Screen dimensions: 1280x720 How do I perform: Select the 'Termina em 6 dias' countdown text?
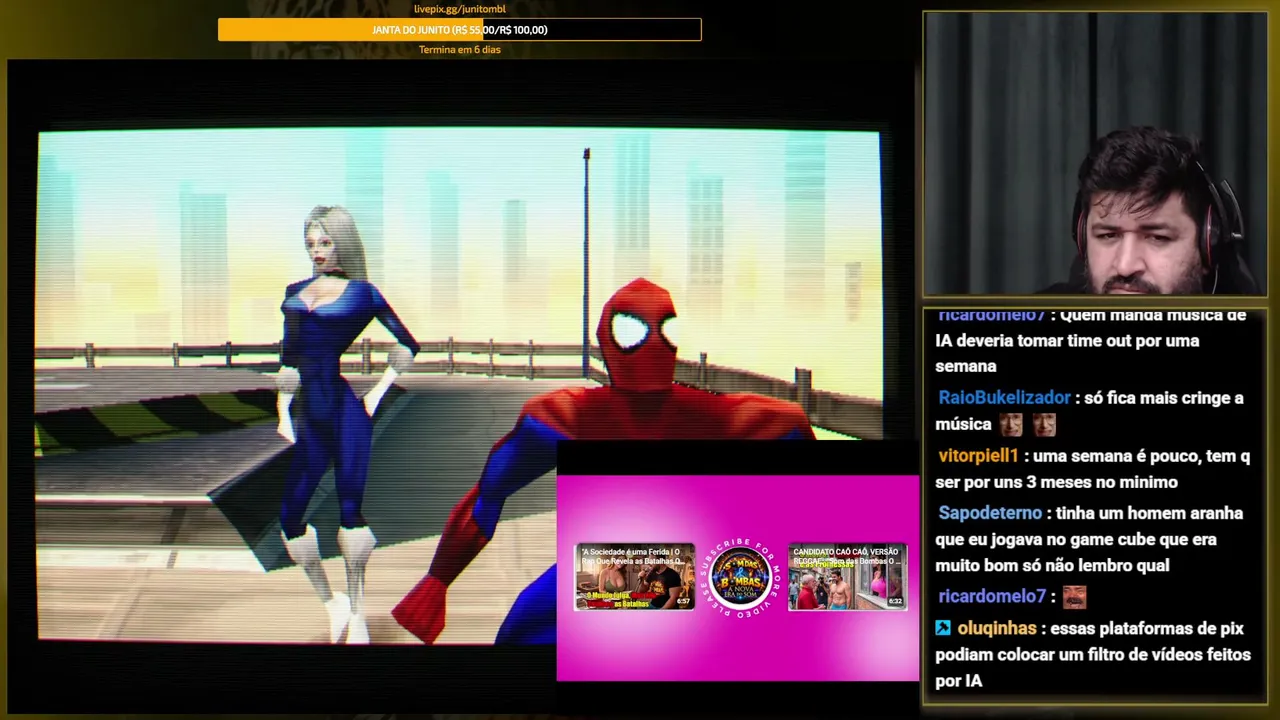click(x=460, y=50)
